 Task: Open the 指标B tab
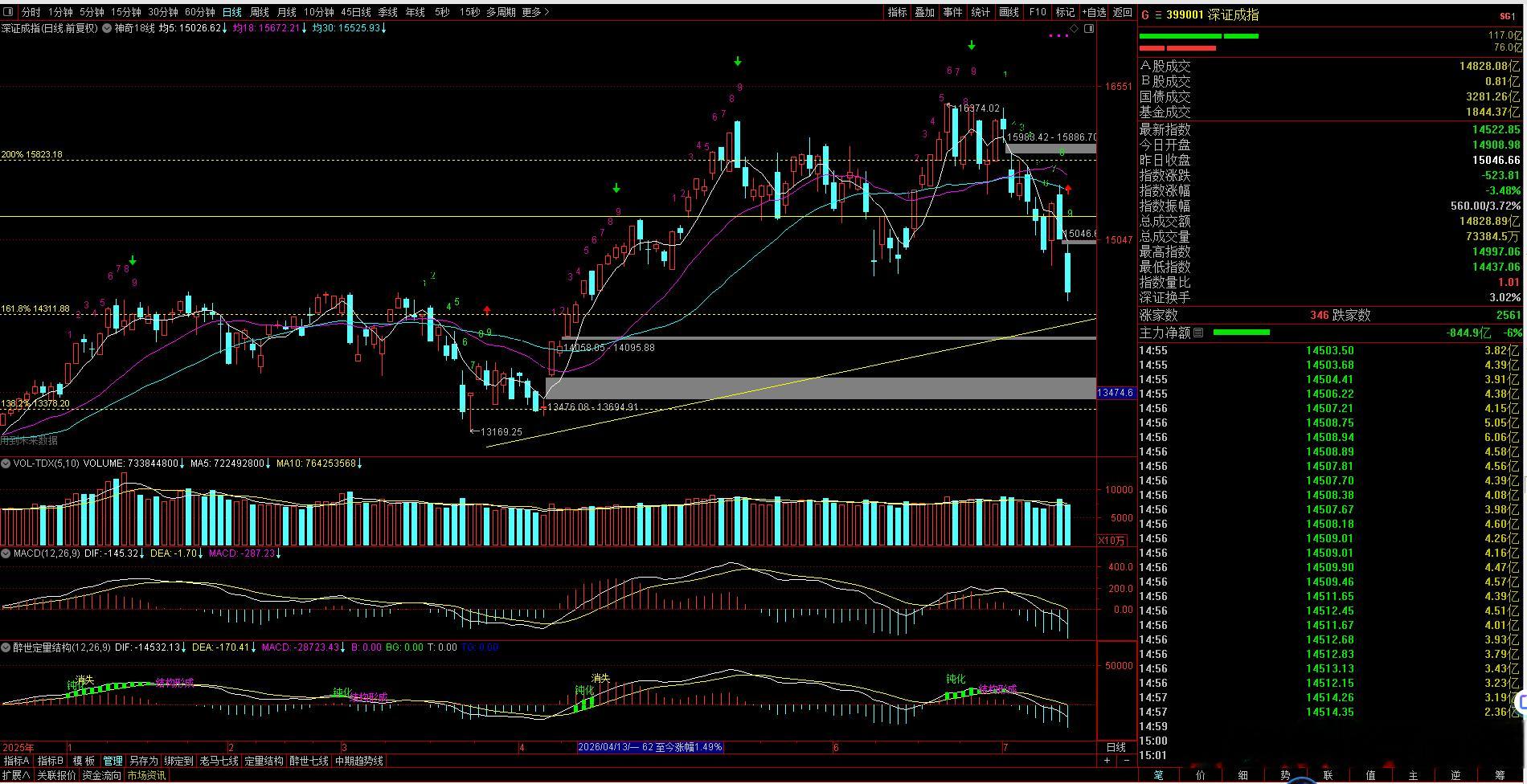(x=50, y=761)
